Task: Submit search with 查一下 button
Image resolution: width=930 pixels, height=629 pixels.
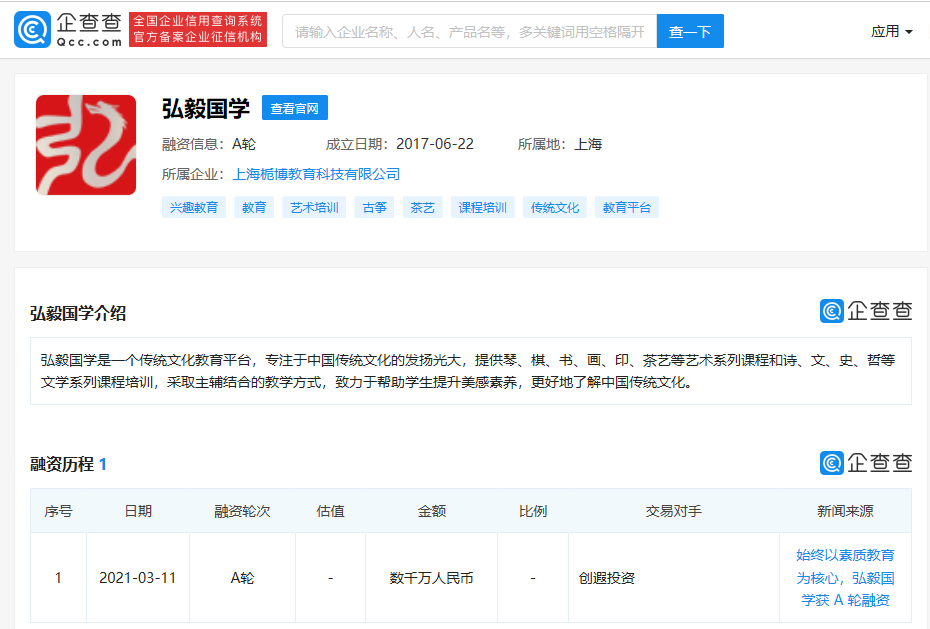Action: tap(690, 31)
